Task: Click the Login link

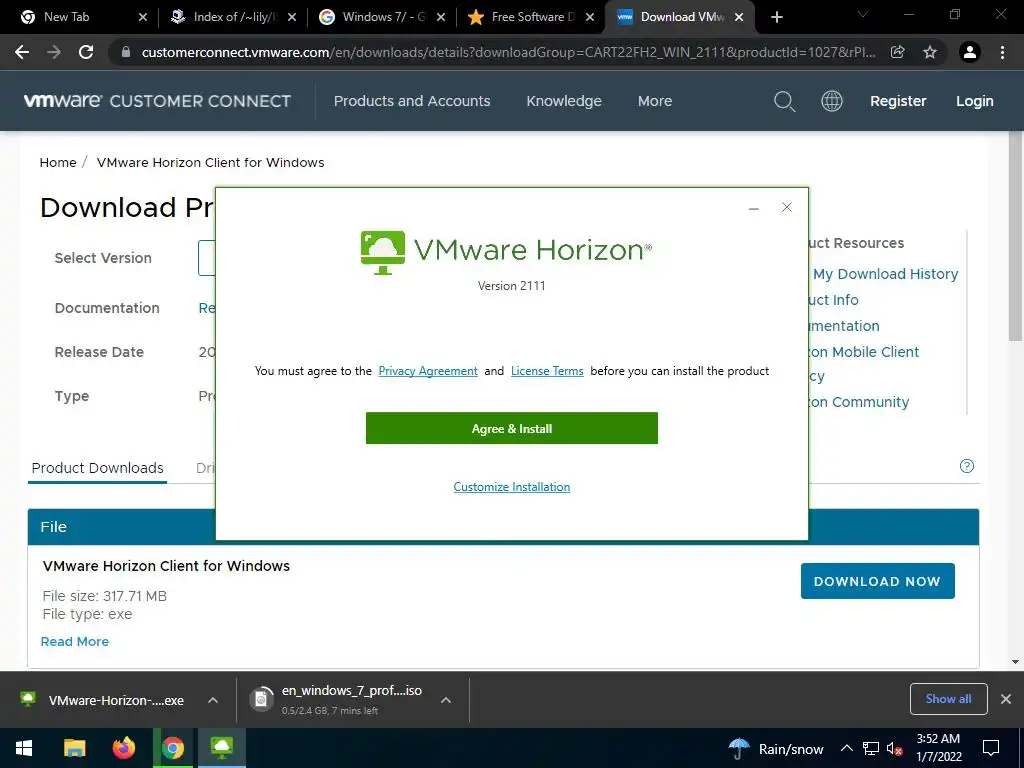Action: click(x=974, y=101)
